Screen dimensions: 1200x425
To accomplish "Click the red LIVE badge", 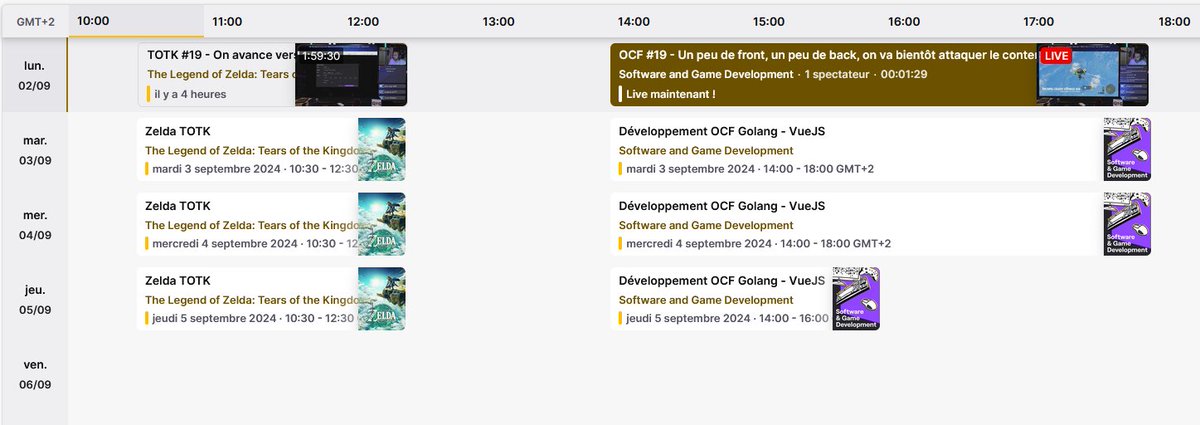I will [1056, 56].
